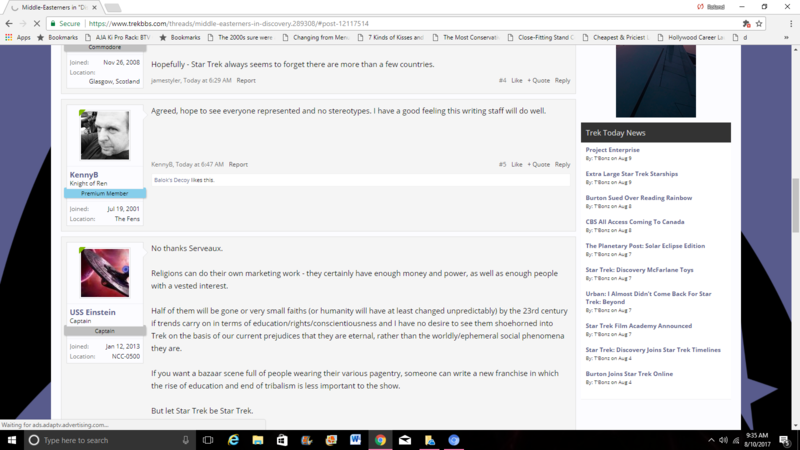Screen dimensions: 800x450
Task: Select the Middle-Easterners in Discovery tab
Action: [x=54, y=8]
